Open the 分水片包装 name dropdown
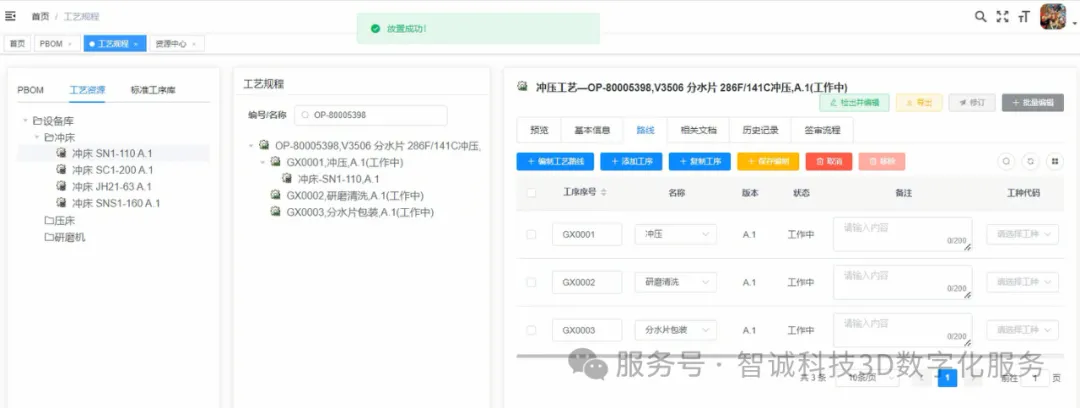Image resolution: width=1080 pixels, height=408 pixels. pyautogui.click(x=675, y=330)
